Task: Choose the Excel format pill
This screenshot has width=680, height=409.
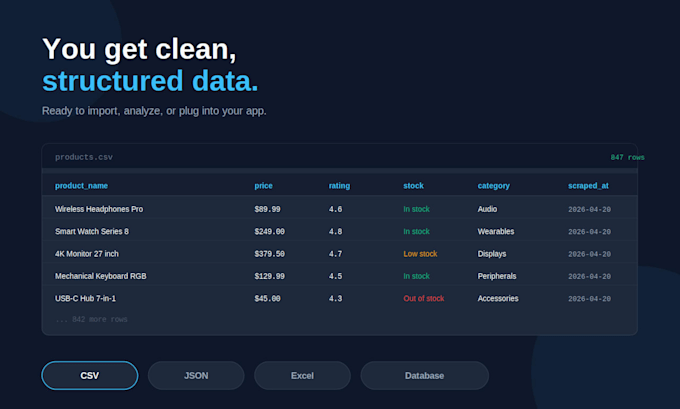Action: [x=302, y=376]
